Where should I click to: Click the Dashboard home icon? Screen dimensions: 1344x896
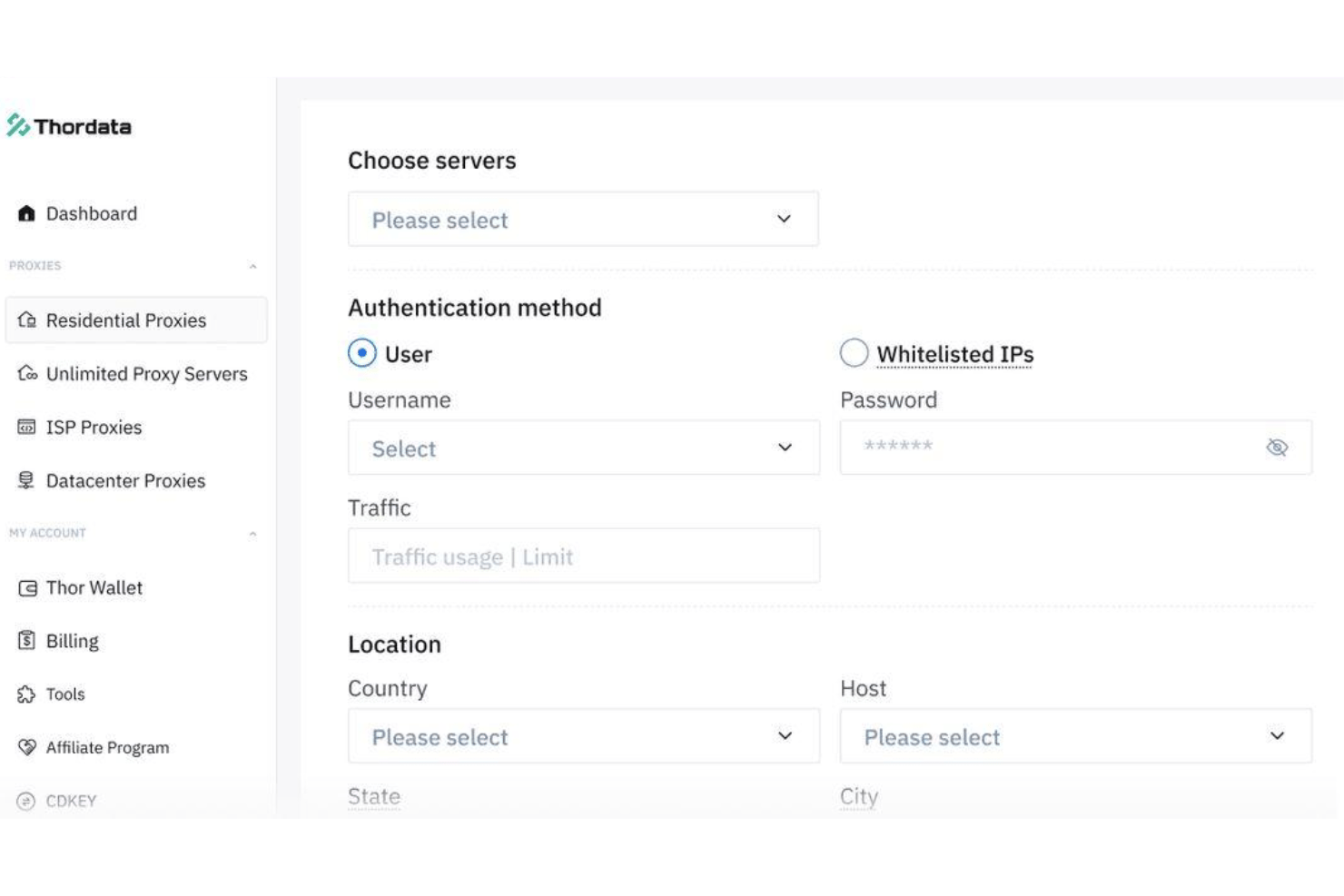[26, 213]
